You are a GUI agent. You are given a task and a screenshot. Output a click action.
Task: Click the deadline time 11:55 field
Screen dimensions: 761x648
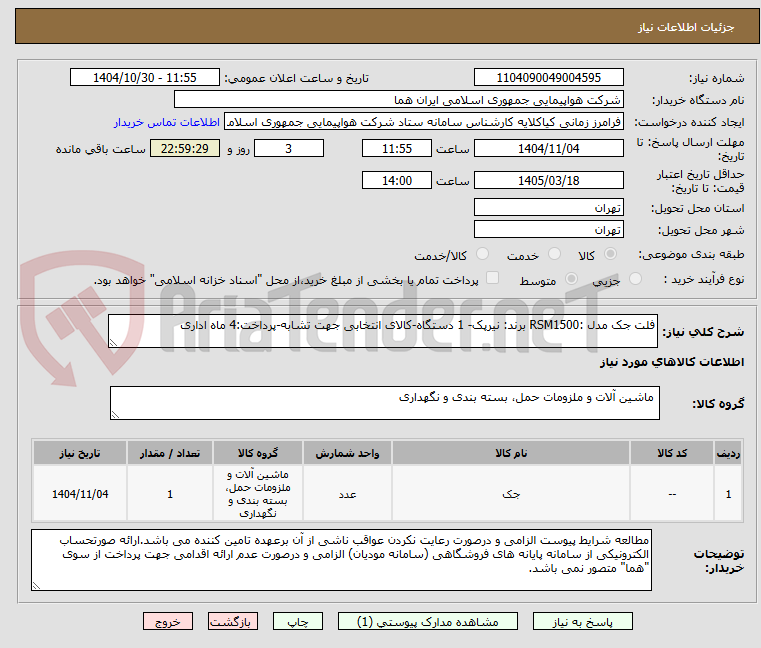click(x=397, y=149)
